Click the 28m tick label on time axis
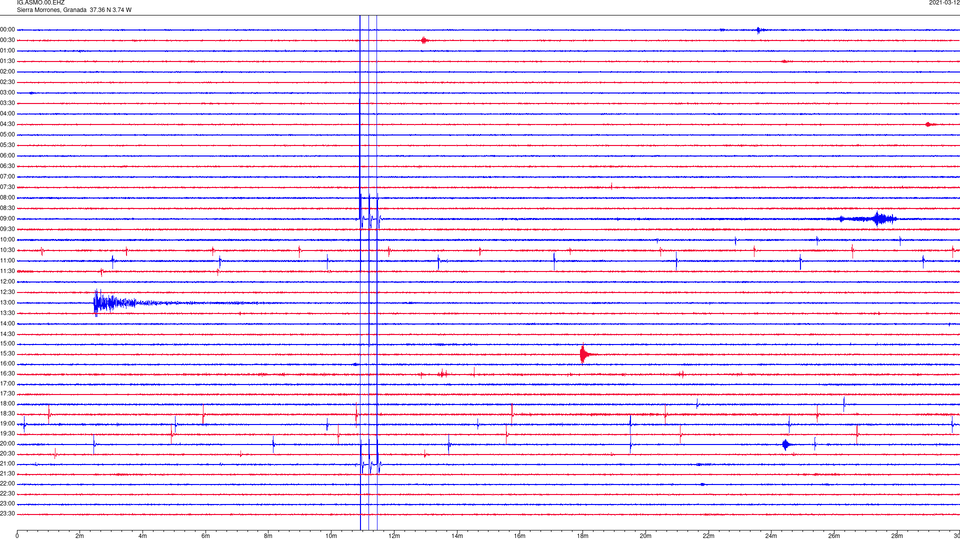The image size is (960, 540). coord(897,536)
